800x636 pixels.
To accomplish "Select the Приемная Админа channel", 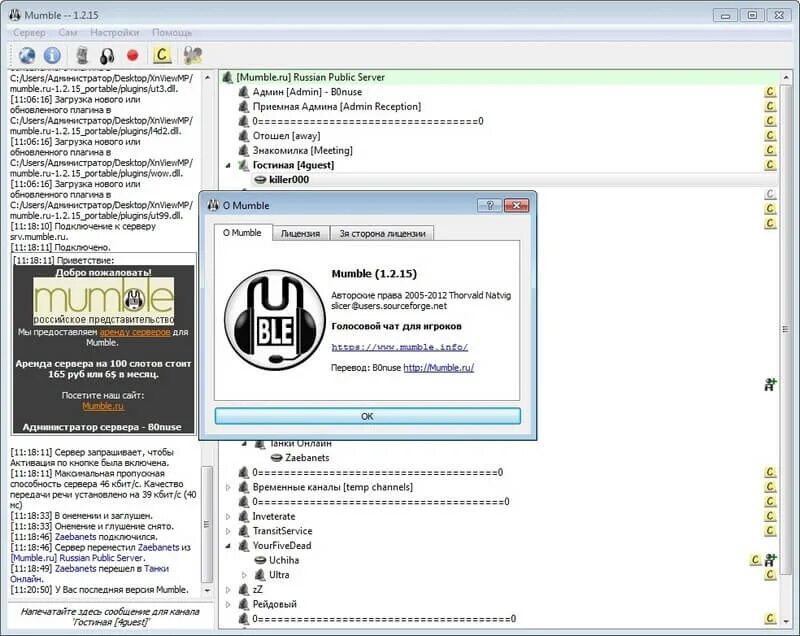I will click(337, 107).
